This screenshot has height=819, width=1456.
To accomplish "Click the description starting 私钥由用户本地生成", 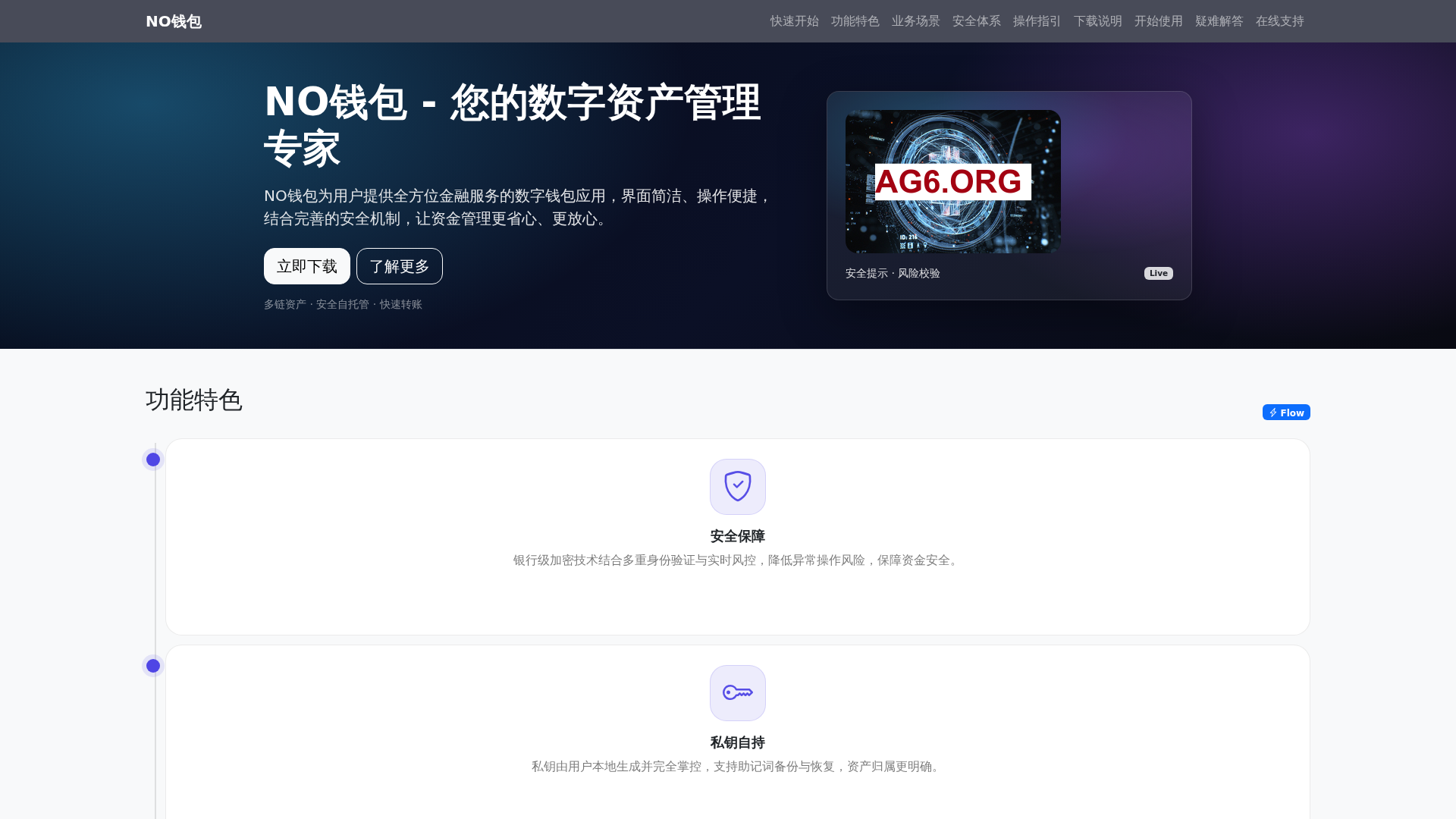I will pos(738,767).
